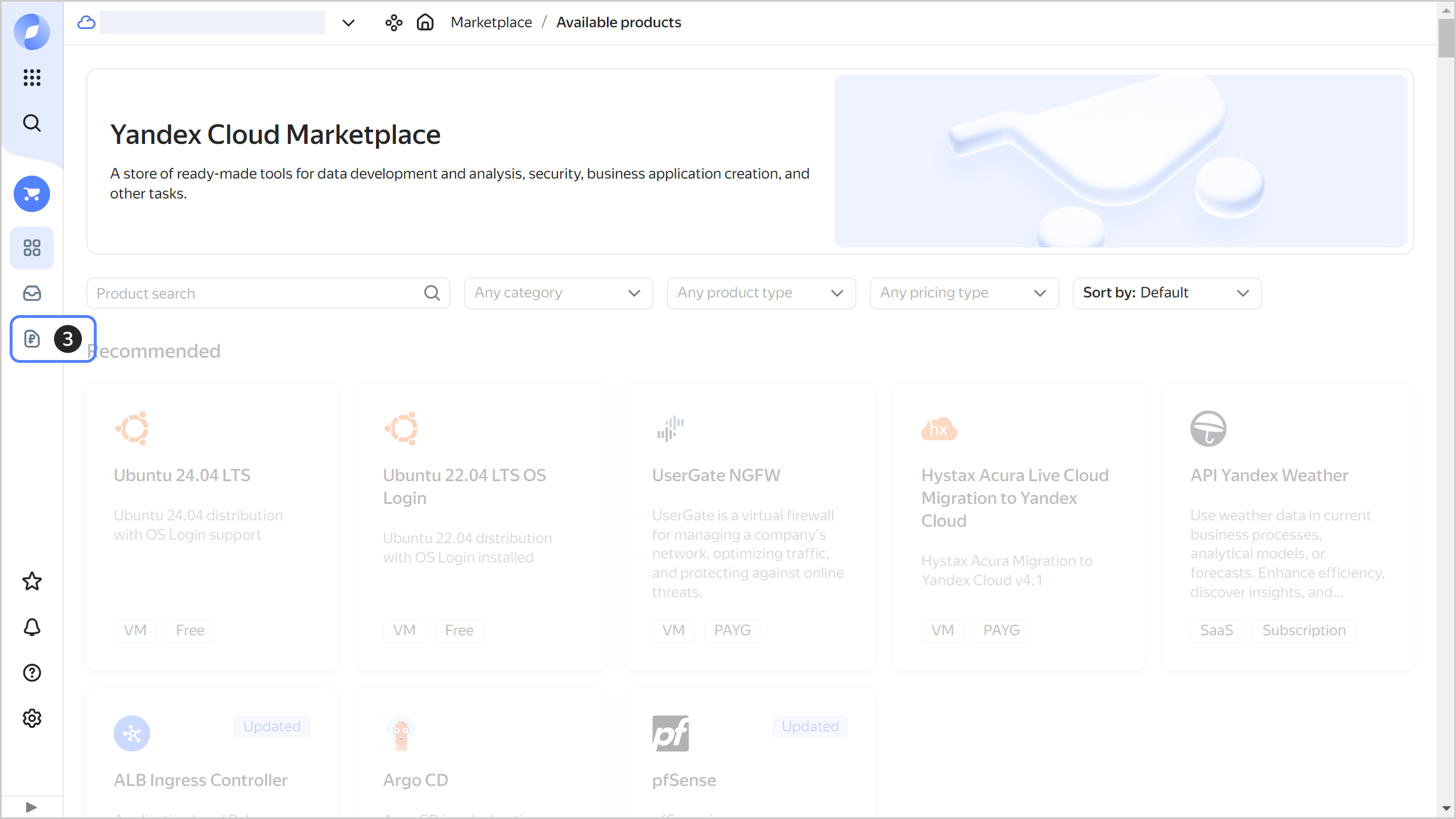Image resolution: width=1456 pixels, height=819 pixels.
Task: Open favorites star icon in sidebar
Action: (32, 581)
